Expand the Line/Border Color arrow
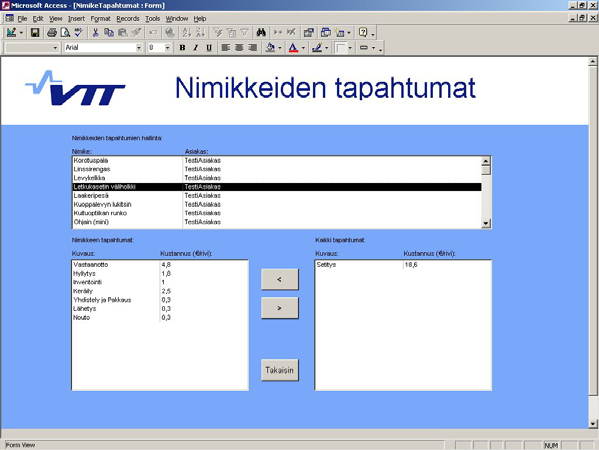Screen dimensions: 599x450 326,48
